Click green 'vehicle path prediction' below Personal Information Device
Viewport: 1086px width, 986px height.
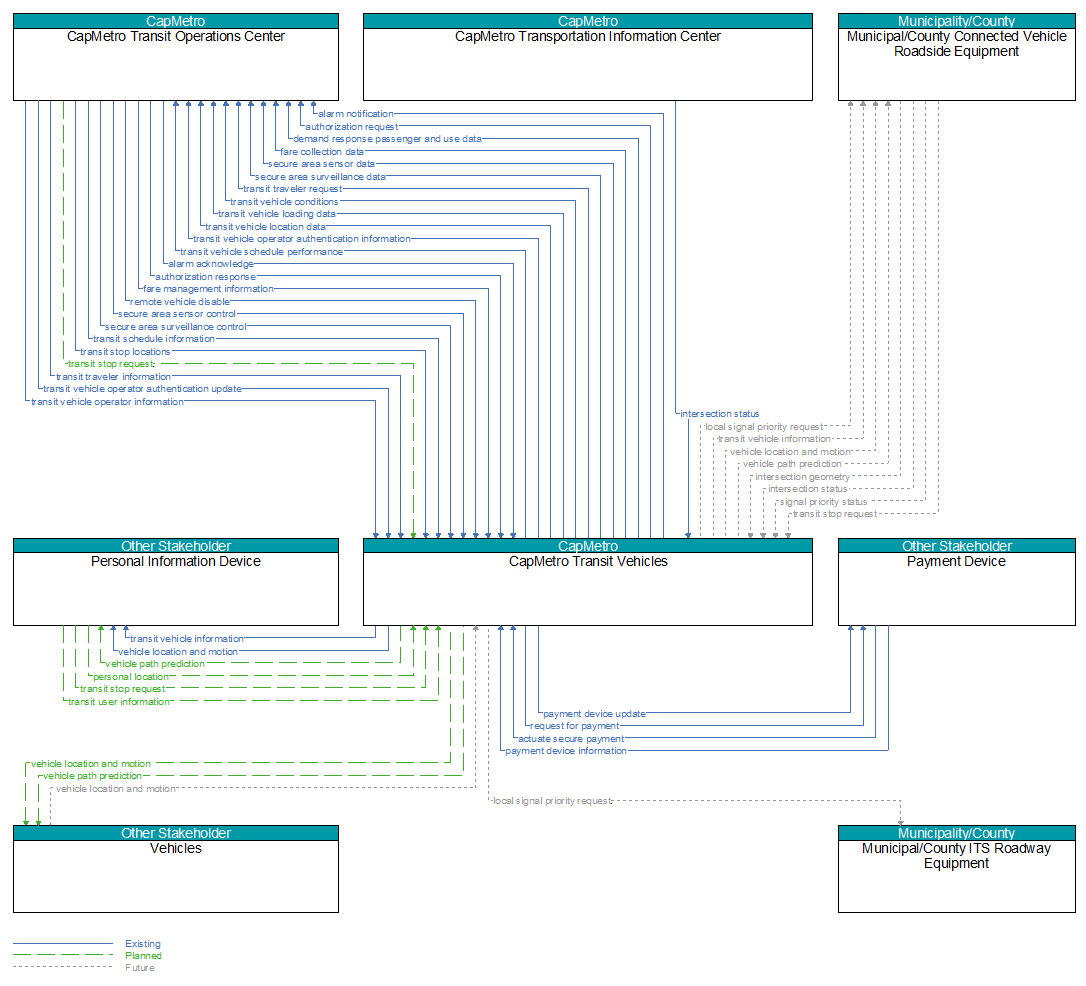coord(155,664)
